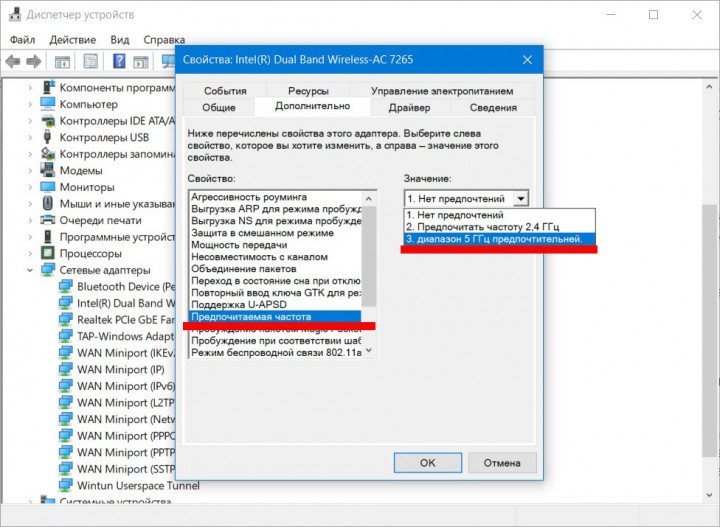Image resolution: width=720 pixels, height=527 pixels.
Task: Click the show/hide action pane toolbar icon
Action: click(x=141, y=61)
